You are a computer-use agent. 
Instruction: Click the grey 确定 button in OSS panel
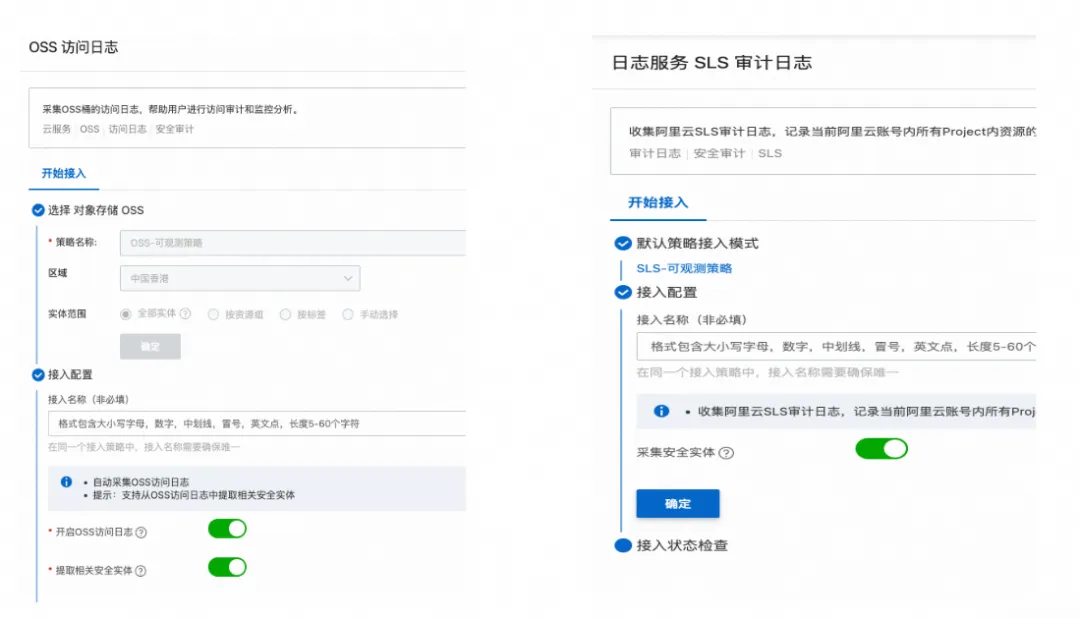click(x=150, y=347)
